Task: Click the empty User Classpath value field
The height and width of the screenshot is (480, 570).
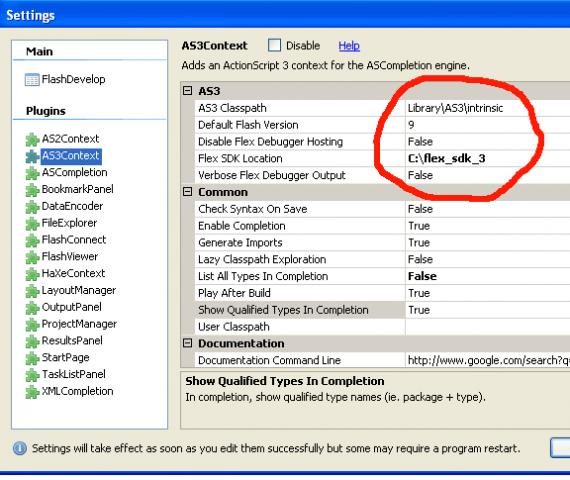Action: point(487,327)
